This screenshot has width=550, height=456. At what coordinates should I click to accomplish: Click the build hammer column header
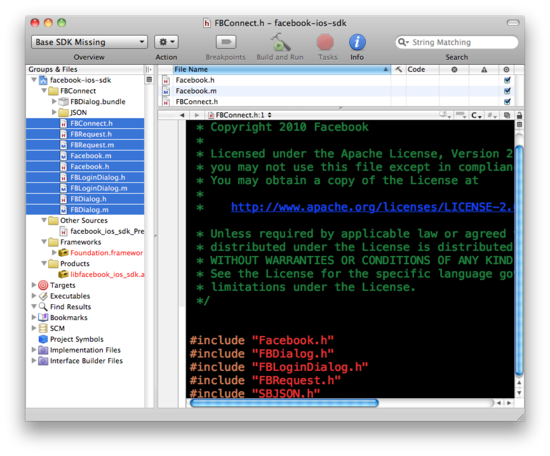point(398,69)
